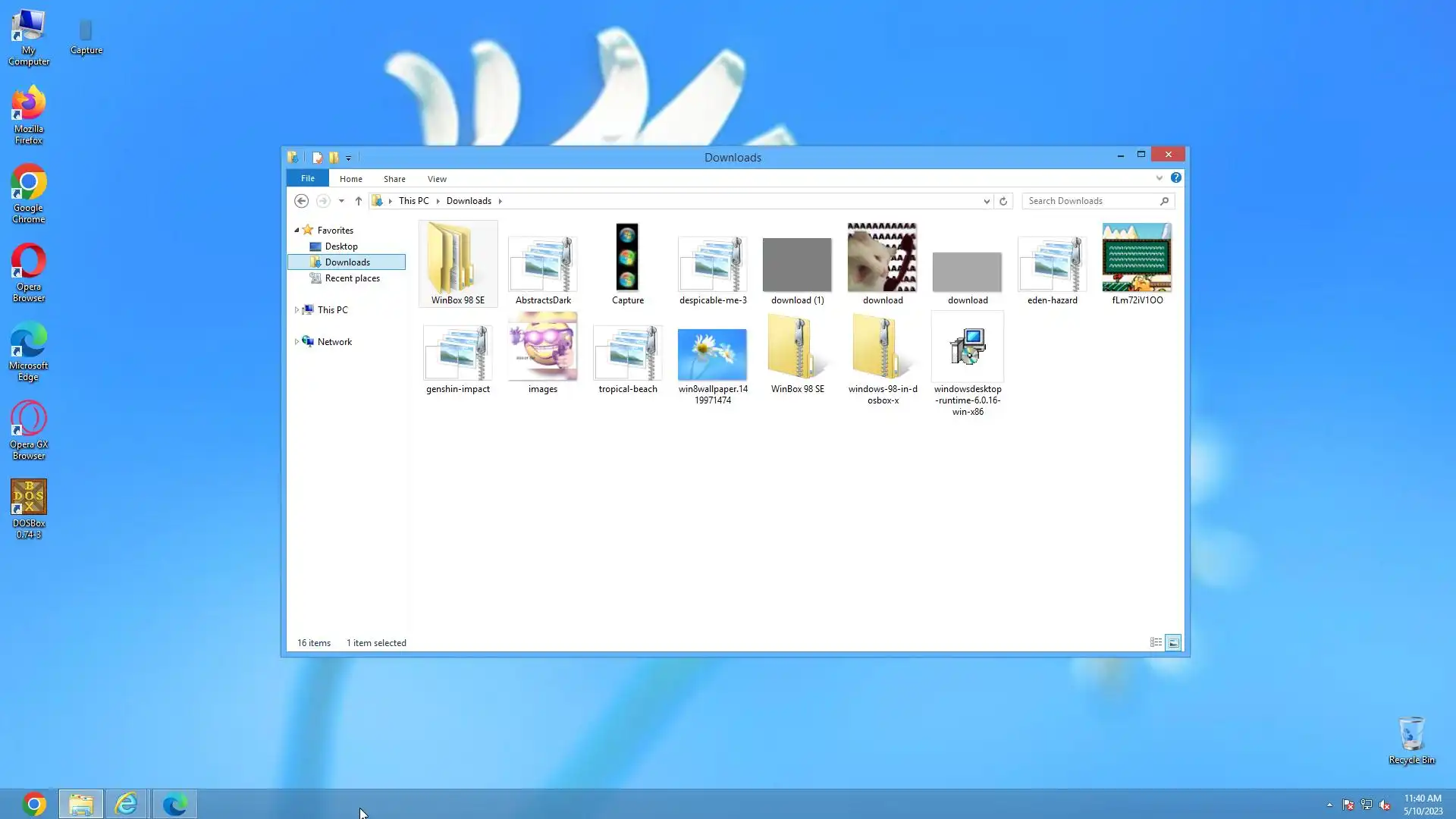Click Internet Explorer taskbar icon

coord(126,804)
